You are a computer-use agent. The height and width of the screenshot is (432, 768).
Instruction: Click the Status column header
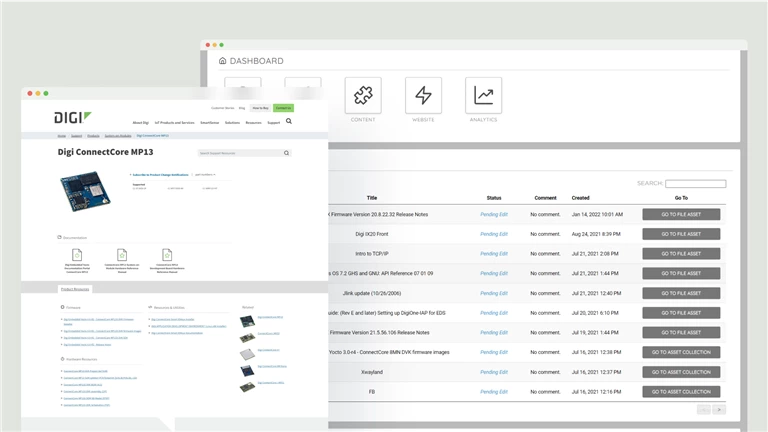coord(494,198)
